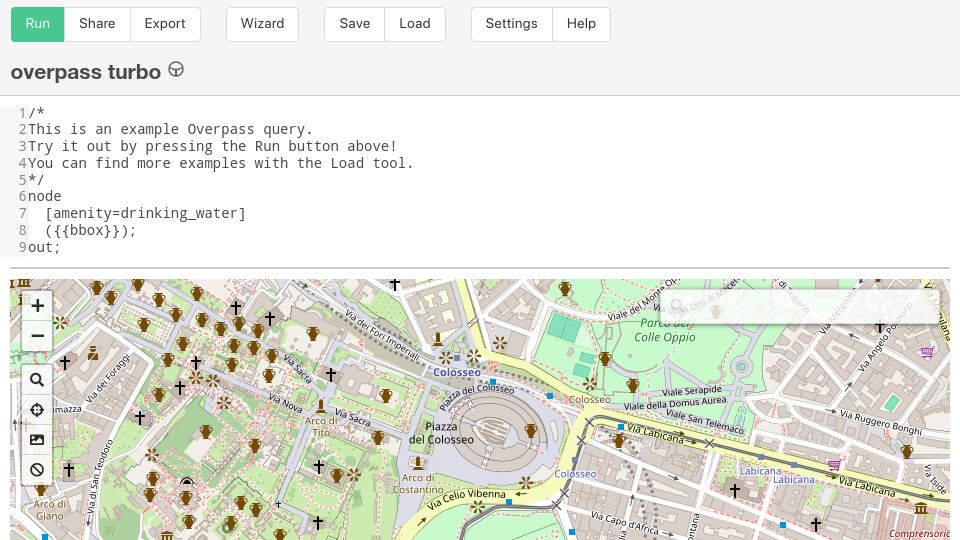960x540 pixels.
Task: Open the Export dialog
Action: (165, 24)
